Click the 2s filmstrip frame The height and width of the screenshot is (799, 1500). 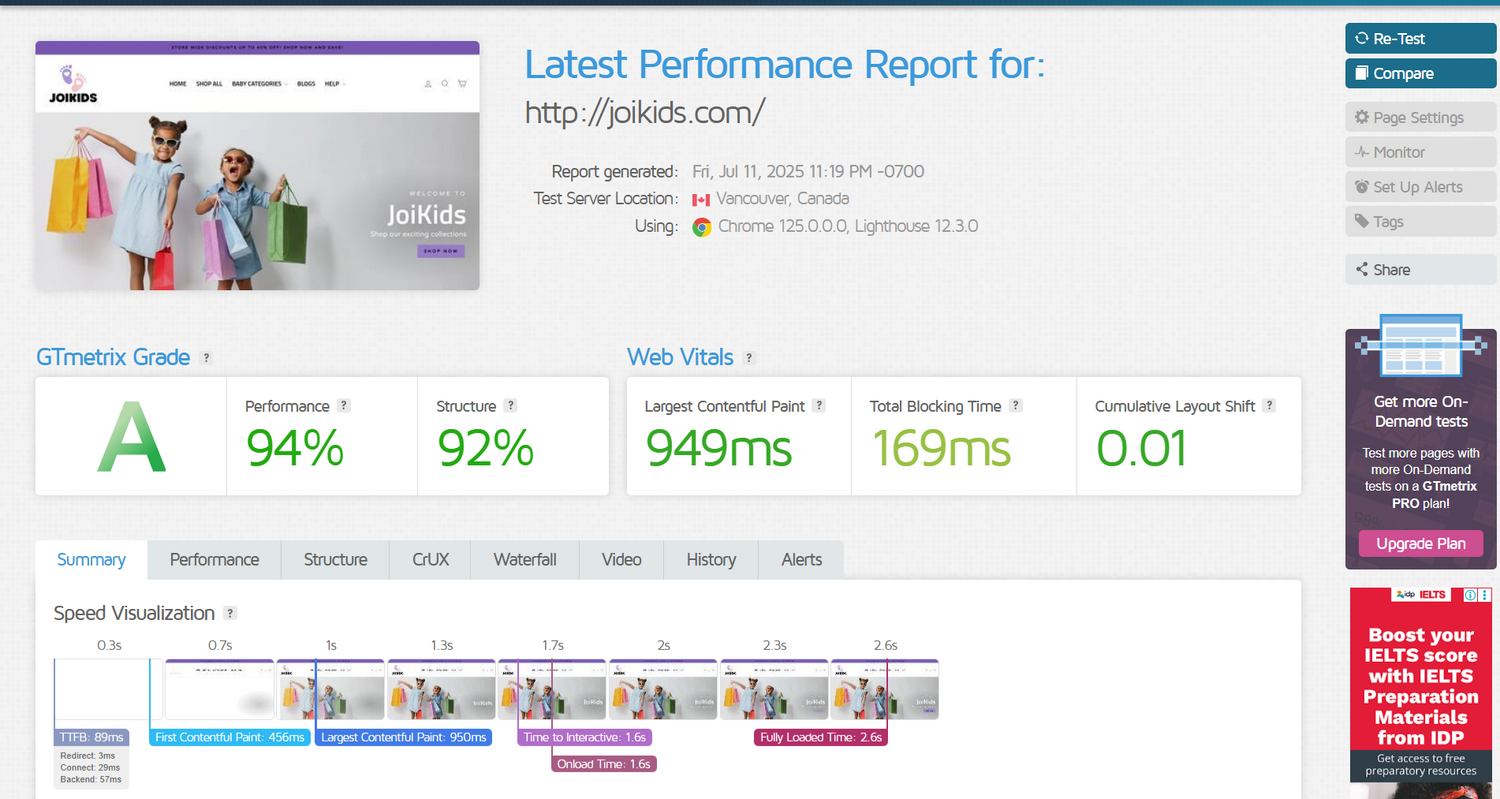tap(663, 689)
